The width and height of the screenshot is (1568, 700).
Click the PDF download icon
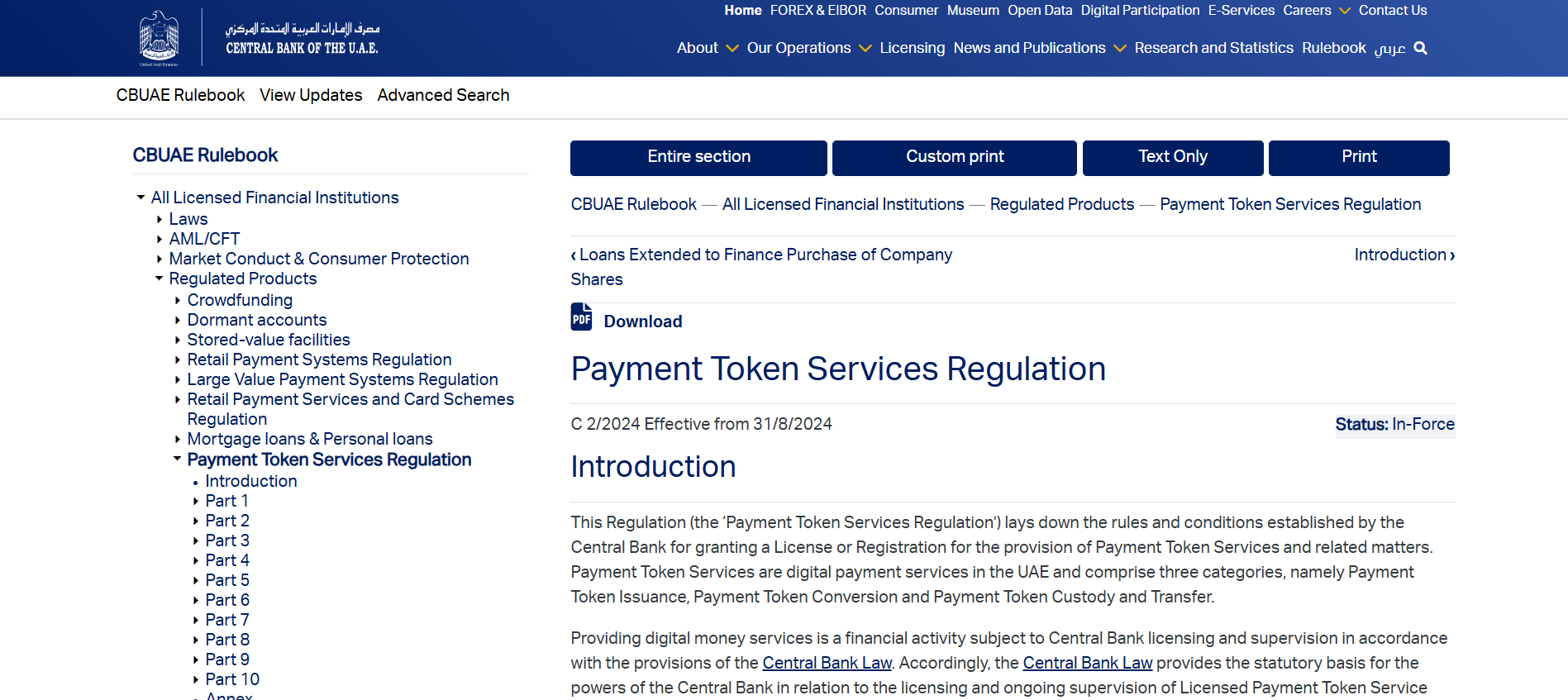pyautogui.click(x=582, y=317)
